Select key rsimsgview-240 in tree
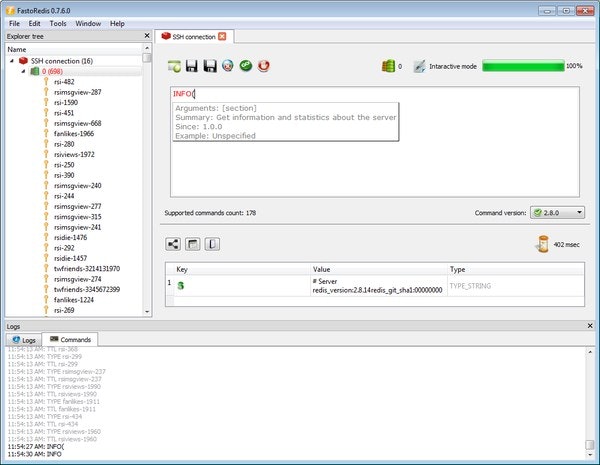Screen dimensions: 600x465 coord(78,186)
